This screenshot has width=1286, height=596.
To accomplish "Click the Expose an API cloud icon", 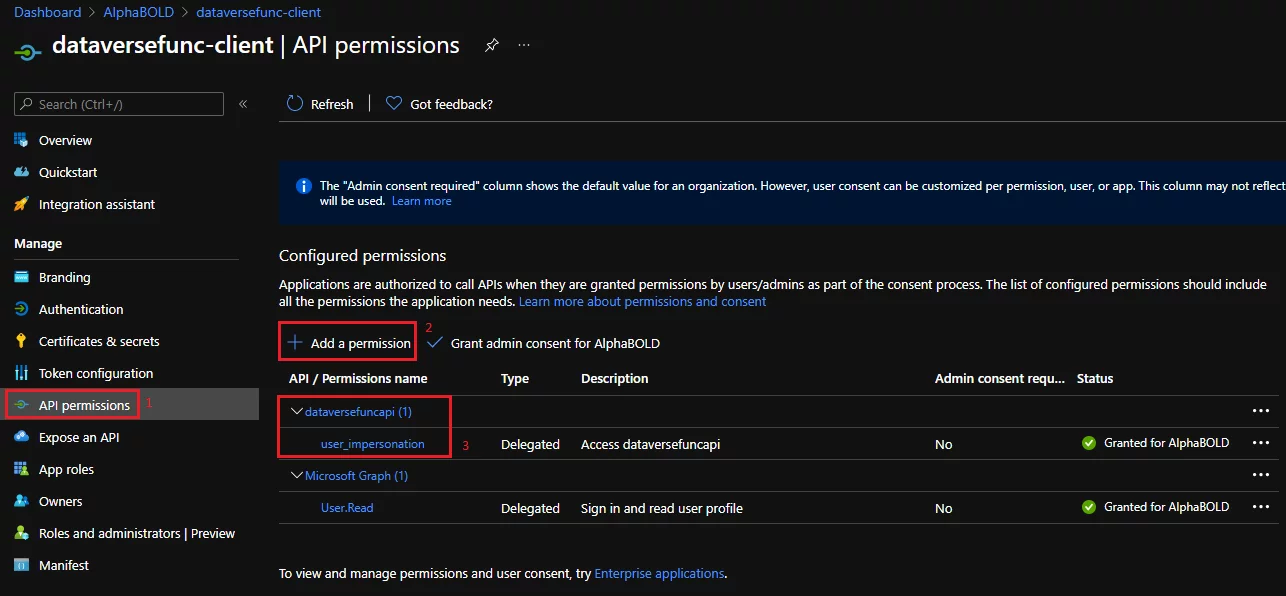I will point(21,437).
